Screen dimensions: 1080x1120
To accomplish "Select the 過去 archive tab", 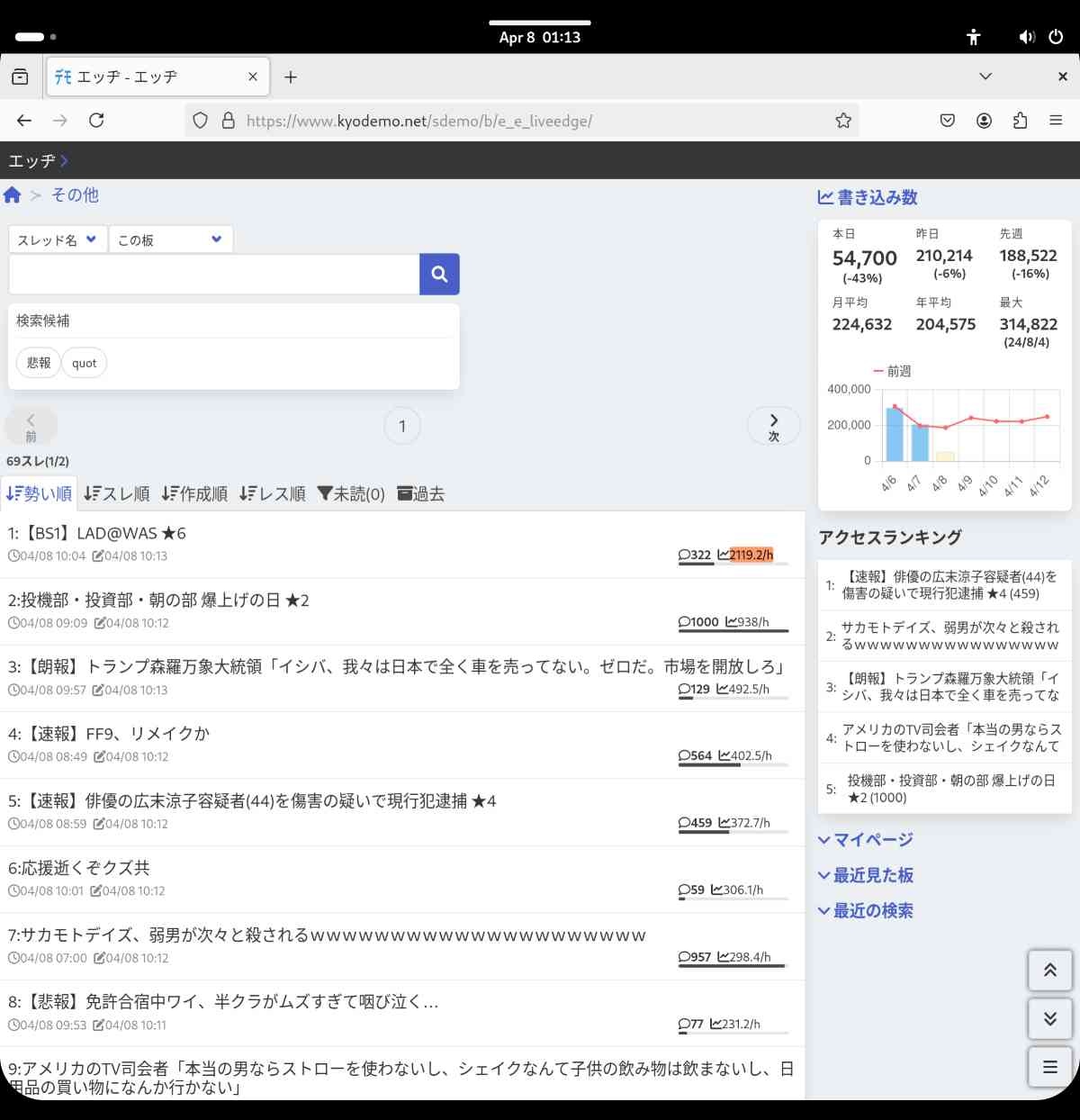I will coord(420,494).
